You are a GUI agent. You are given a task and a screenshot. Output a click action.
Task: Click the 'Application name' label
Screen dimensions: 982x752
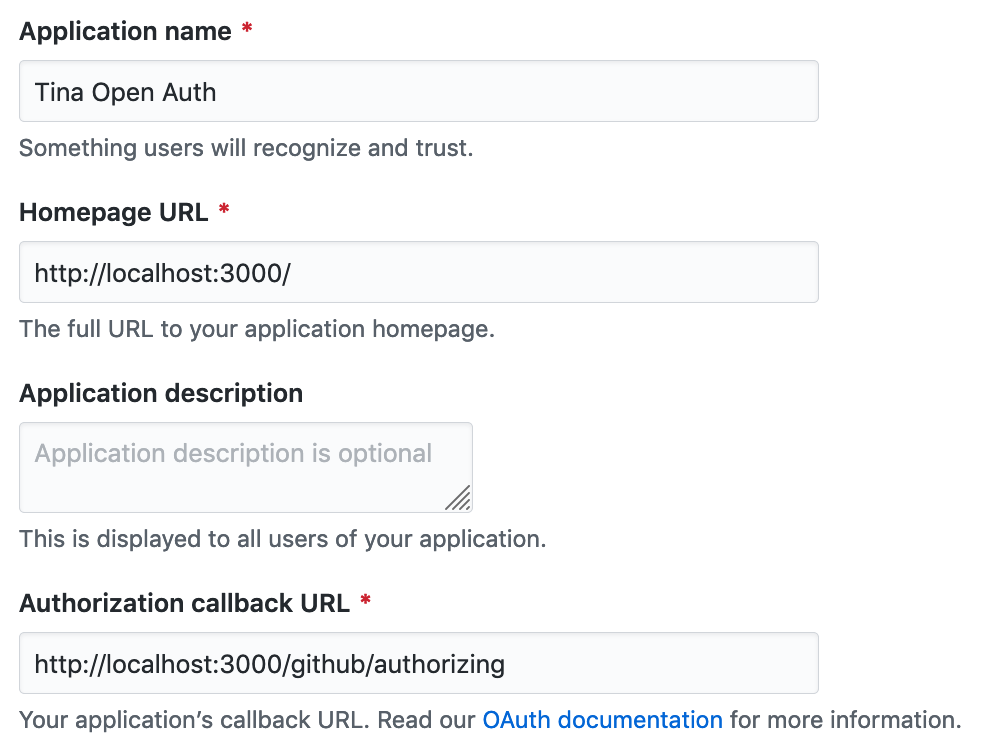pos(125,31)
